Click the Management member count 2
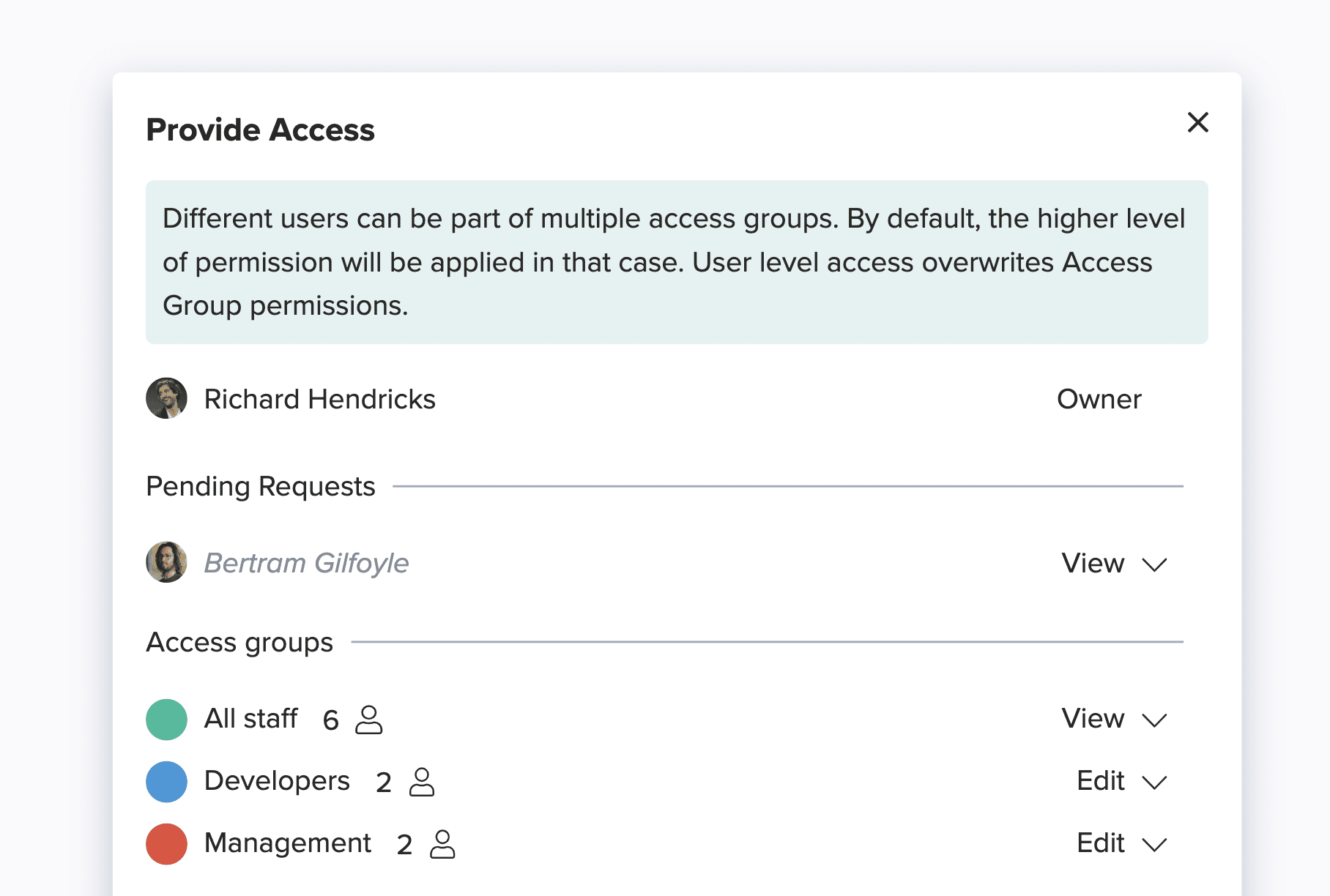The image size is (1330, 896). 404,845
